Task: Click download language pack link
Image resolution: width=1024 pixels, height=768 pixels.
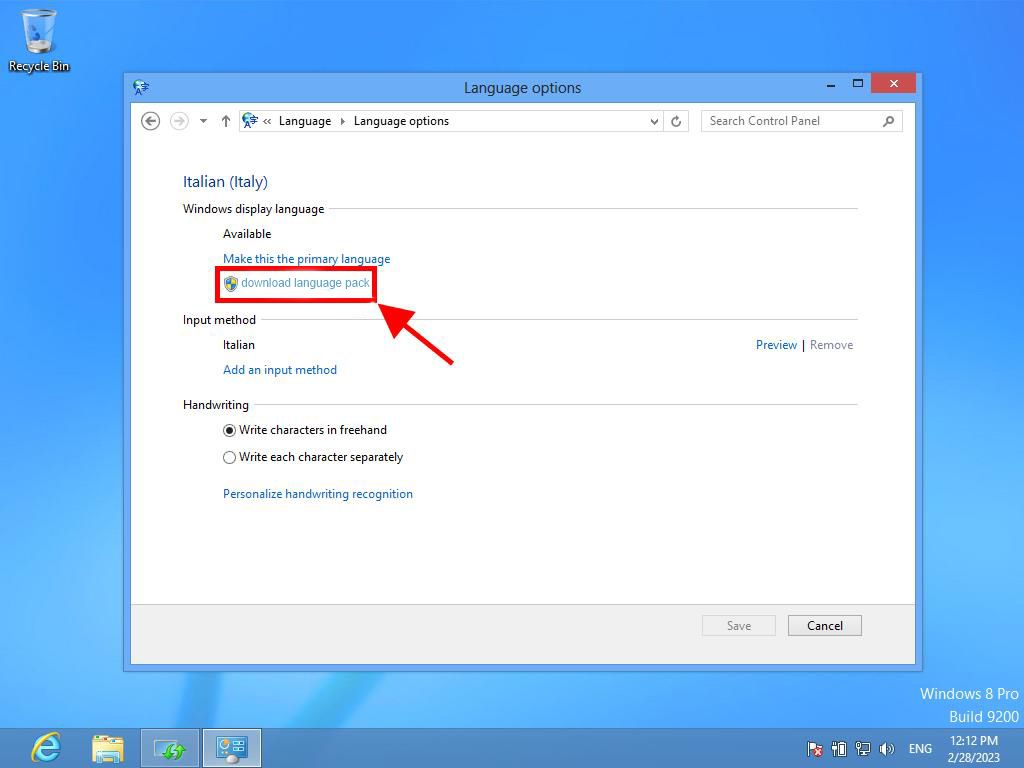Action: [x=305, y=283]
